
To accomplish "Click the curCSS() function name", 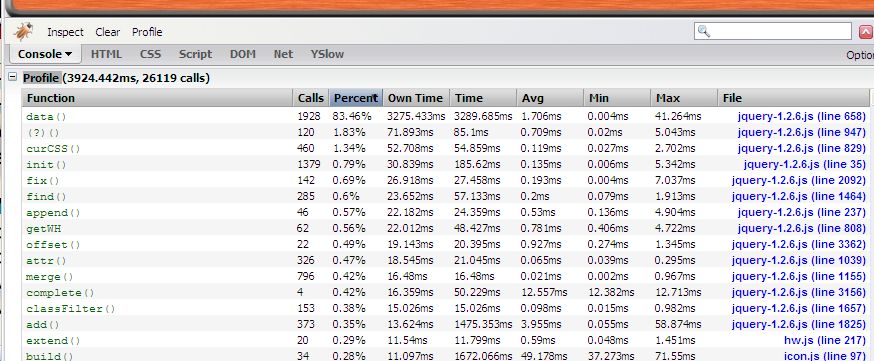I will click(x=53, y=149).
